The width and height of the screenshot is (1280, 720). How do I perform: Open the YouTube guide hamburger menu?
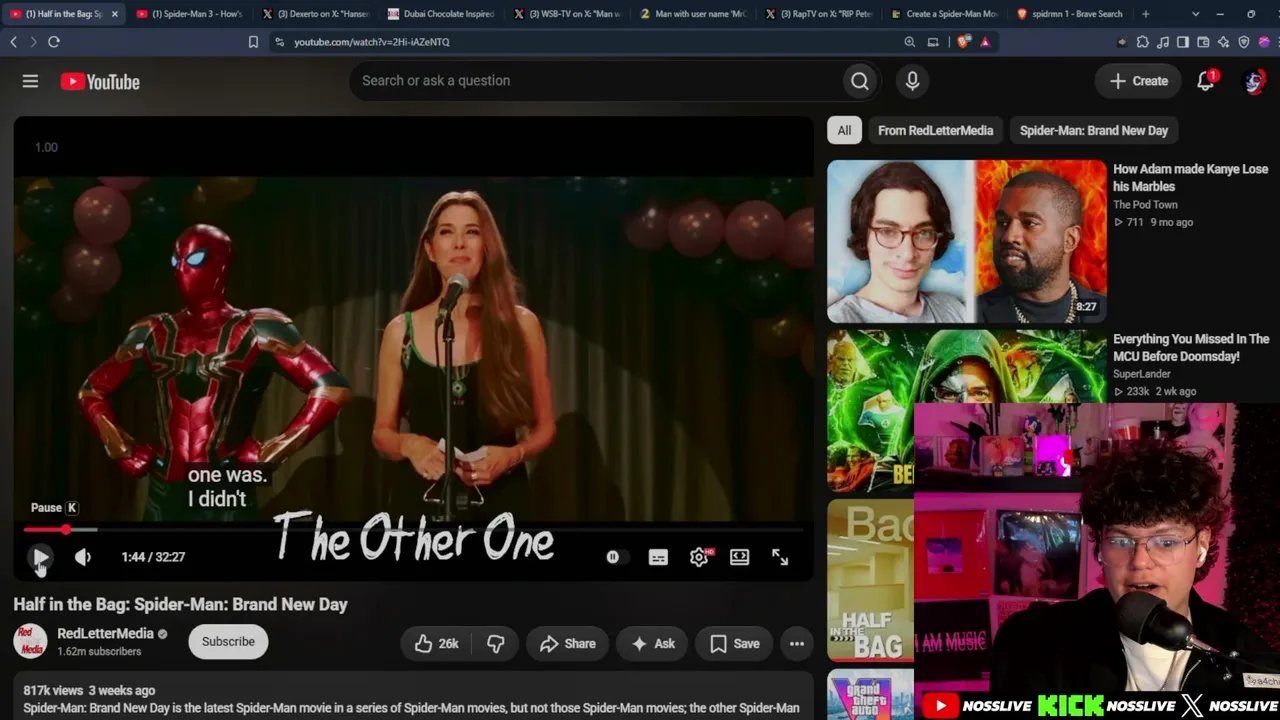(30, 81)
